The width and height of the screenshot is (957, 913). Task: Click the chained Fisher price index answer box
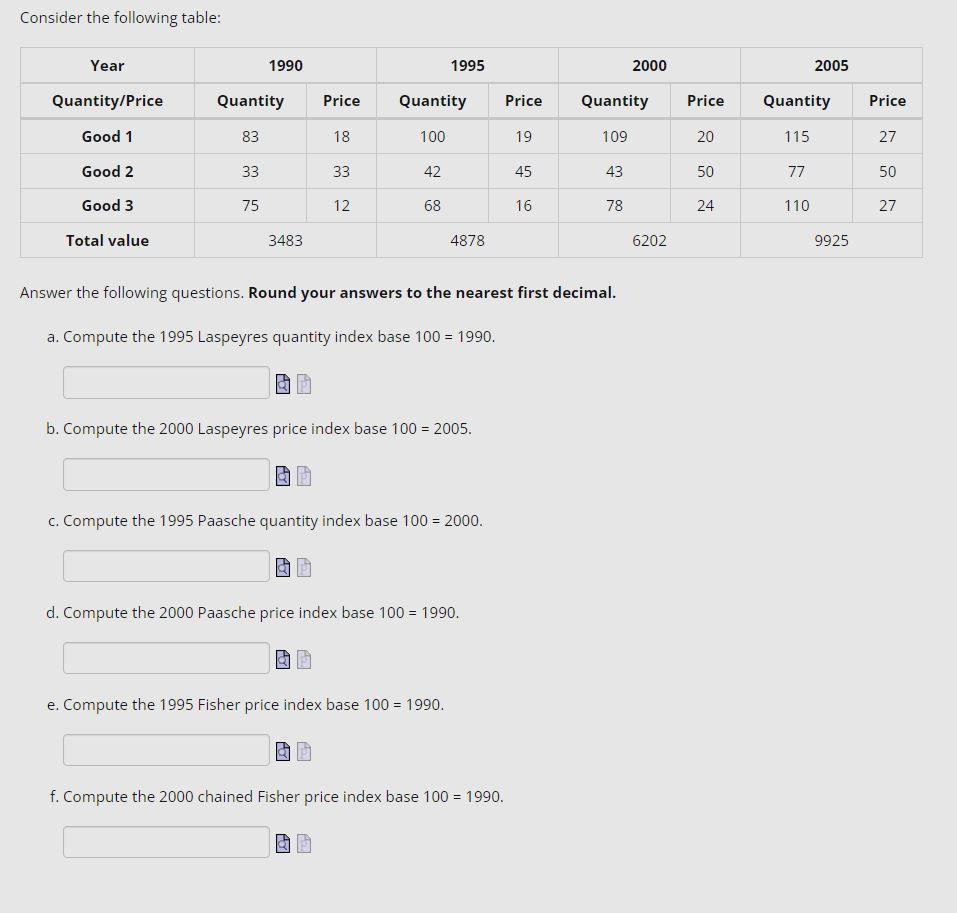click(165, 841)
